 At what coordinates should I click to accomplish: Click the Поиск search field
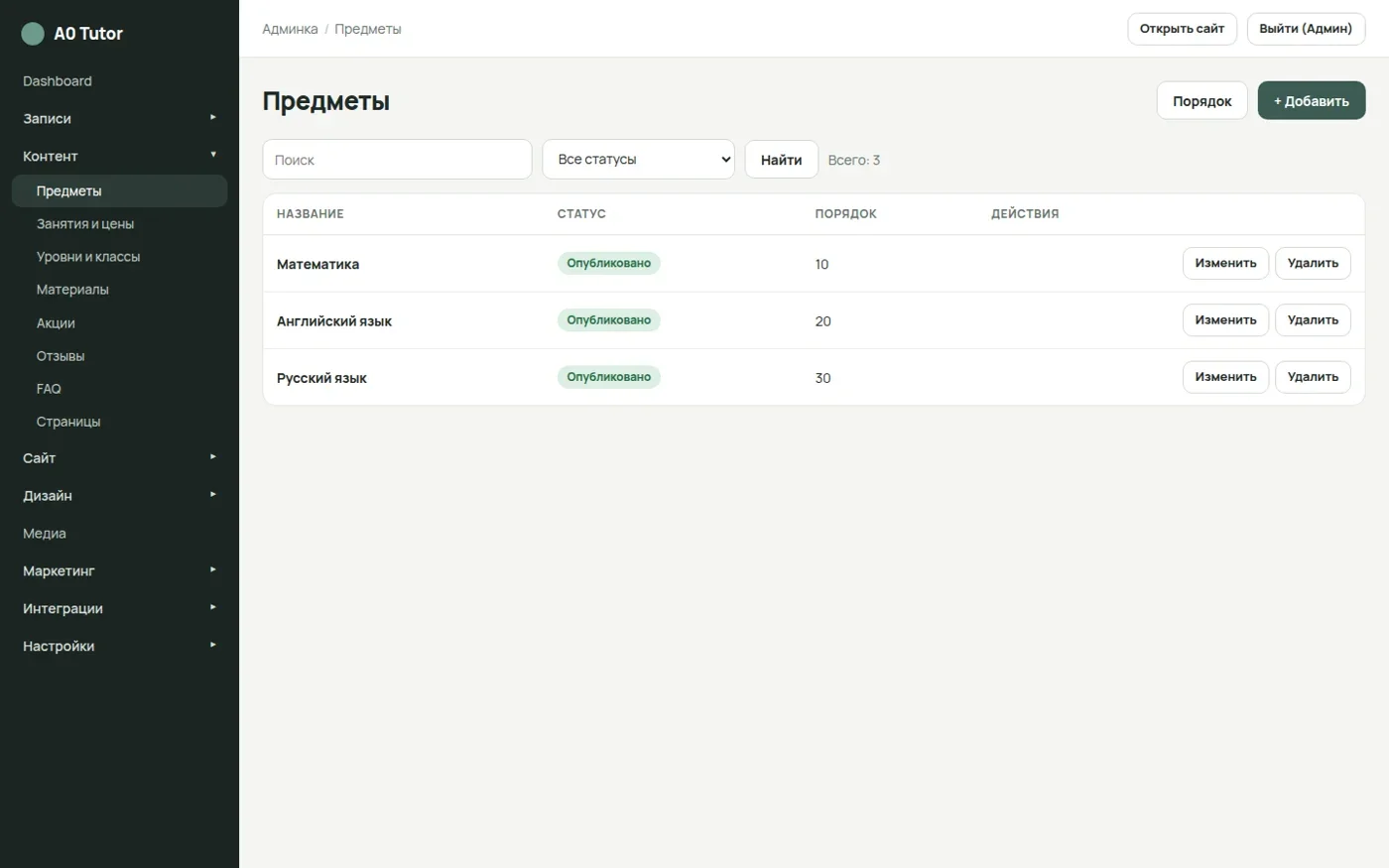tap(397, 160)
